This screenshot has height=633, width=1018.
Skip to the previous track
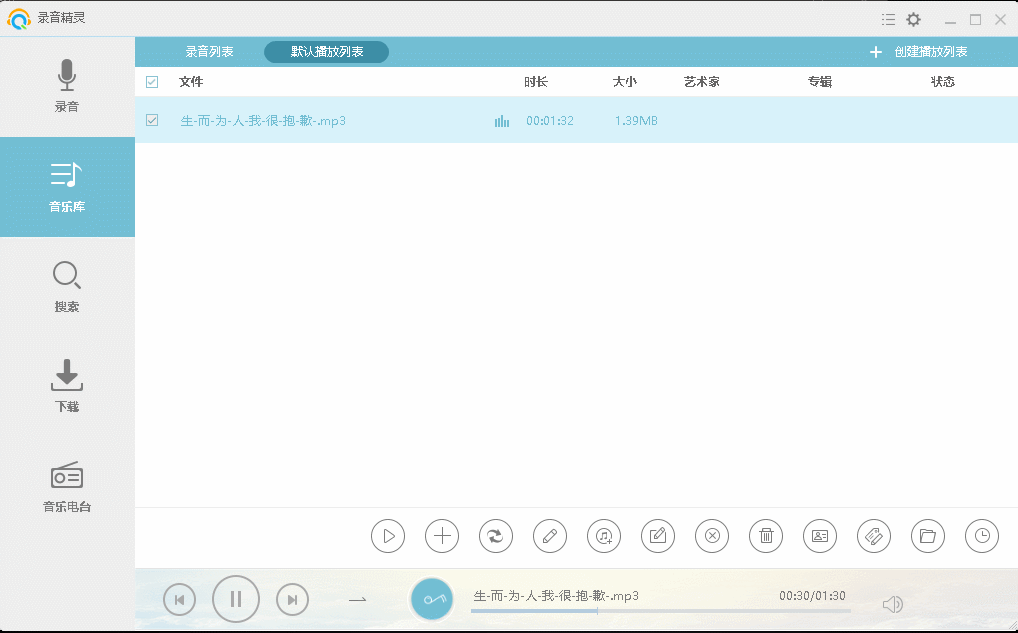point(180,600)
